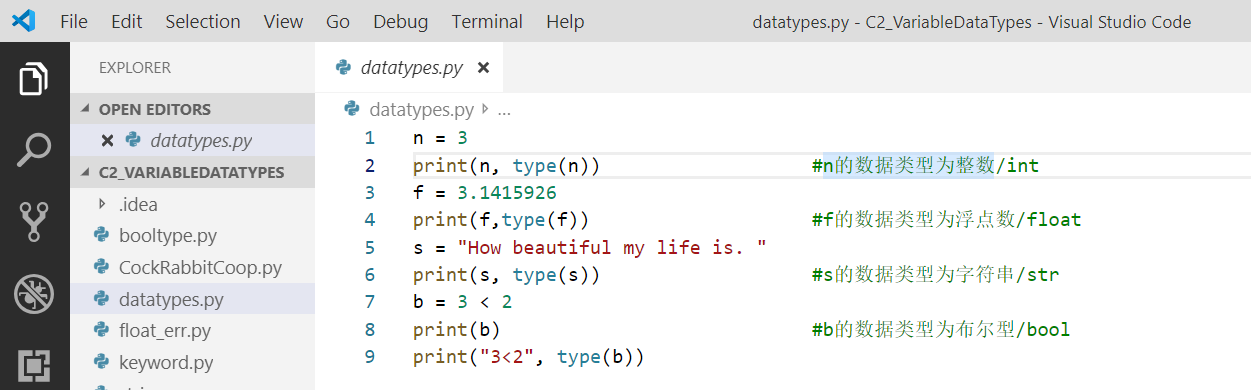
Task: Open the Debug view icon
Action: pyautogui.click(x=34, y=293)
